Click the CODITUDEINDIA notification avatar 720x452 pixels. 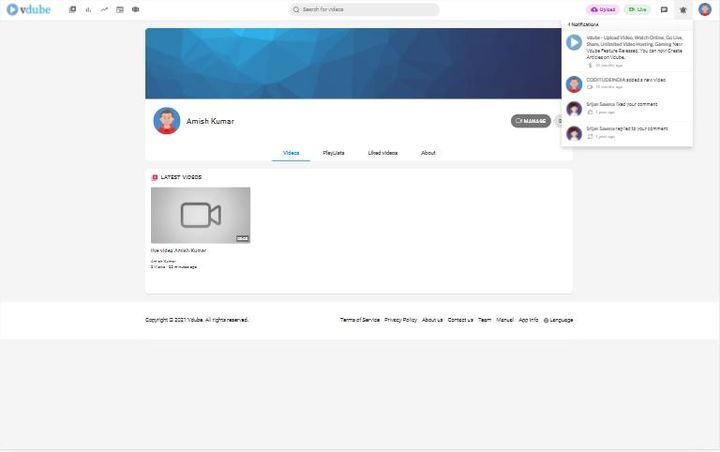click(x=574, y=84)
